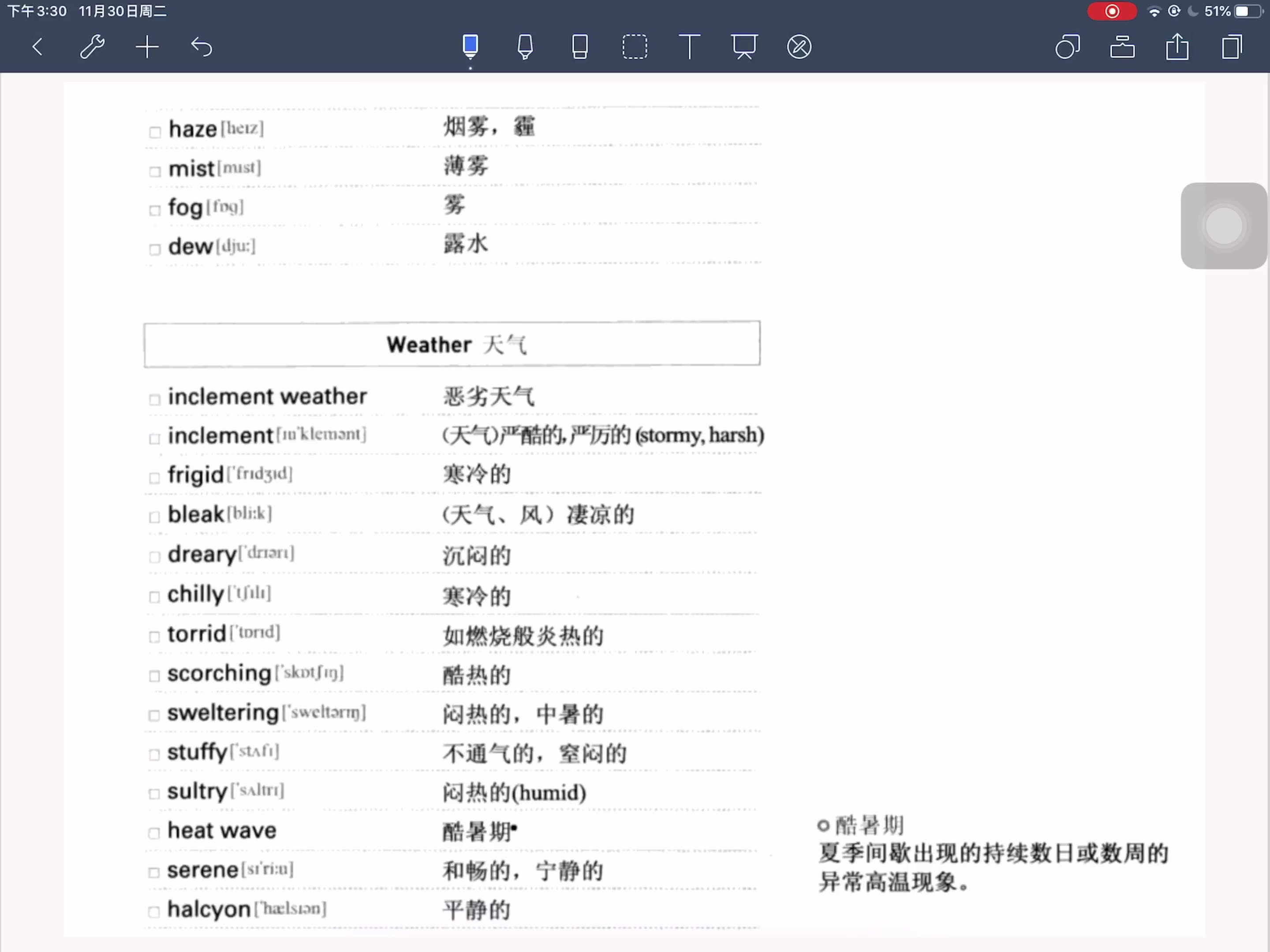Image resolution: width=1270 pixels, height=952 pixels.
Task: Open the shapes overlap icon
Action: pyautogui.click(x=1067, y=47)
